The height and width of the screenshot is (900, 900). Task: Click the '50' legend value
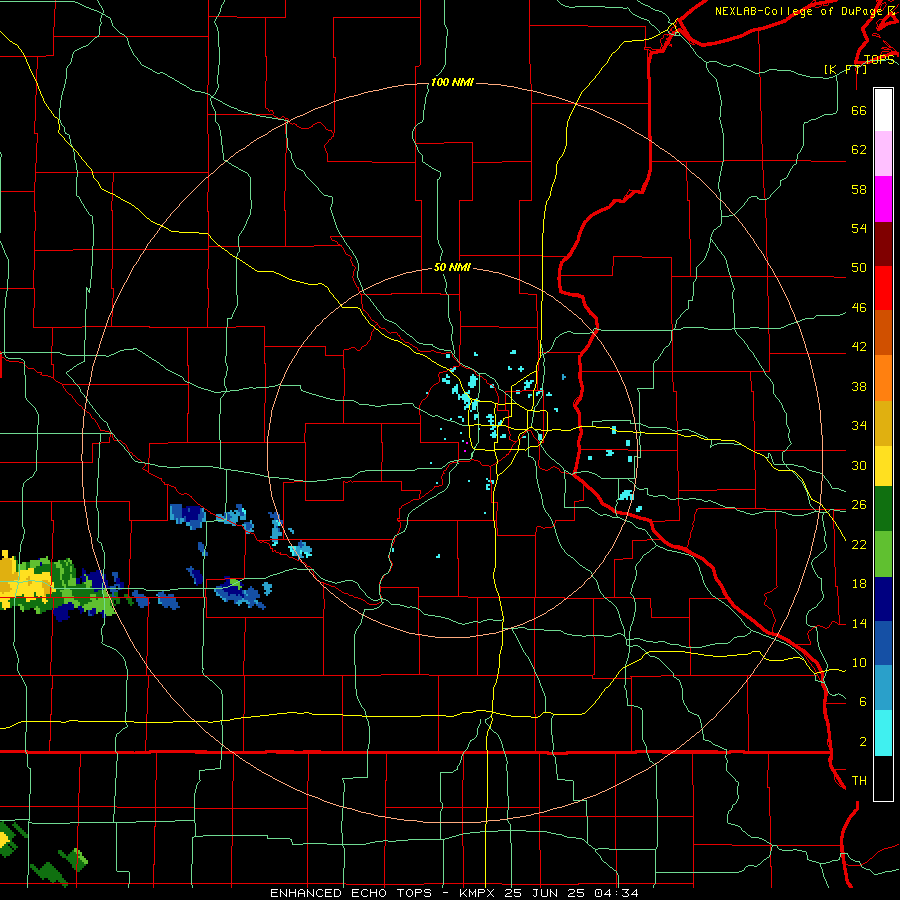point(859,268)
